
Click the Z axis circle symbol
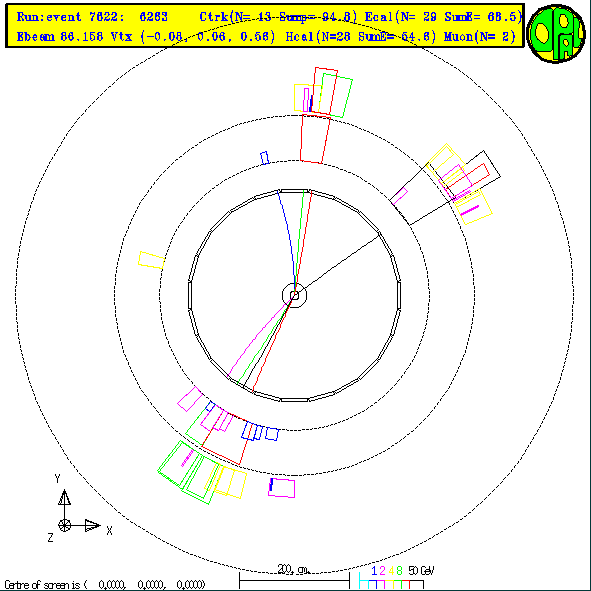tap(64, 525)
